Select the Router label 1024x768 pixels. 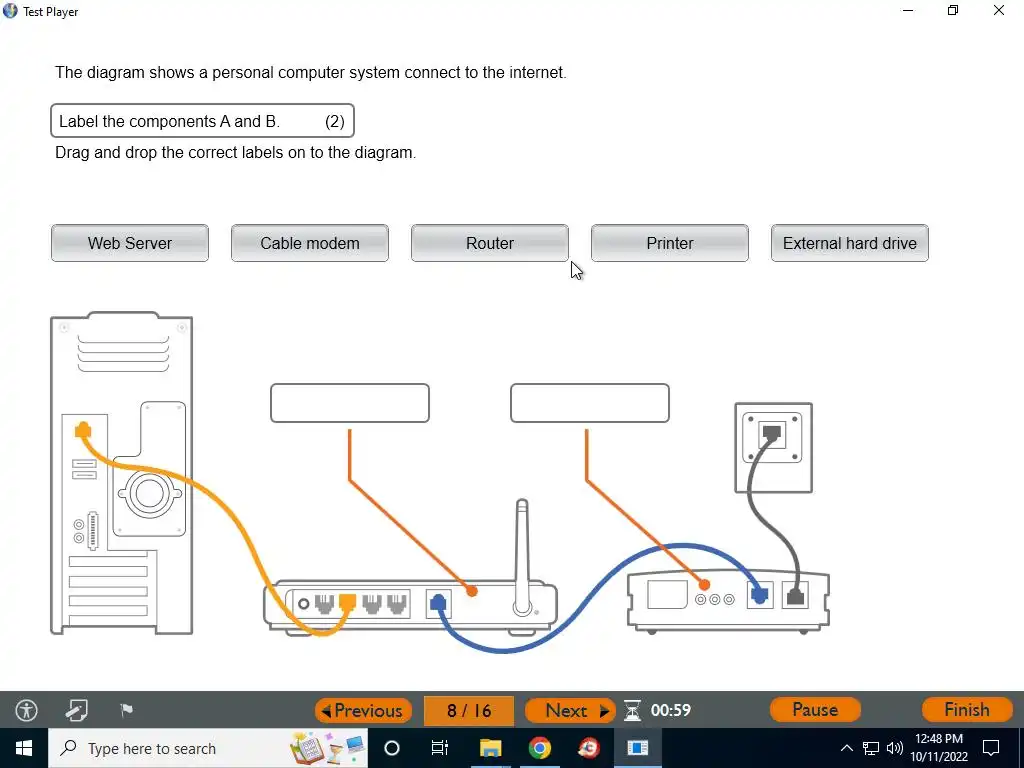490,243
